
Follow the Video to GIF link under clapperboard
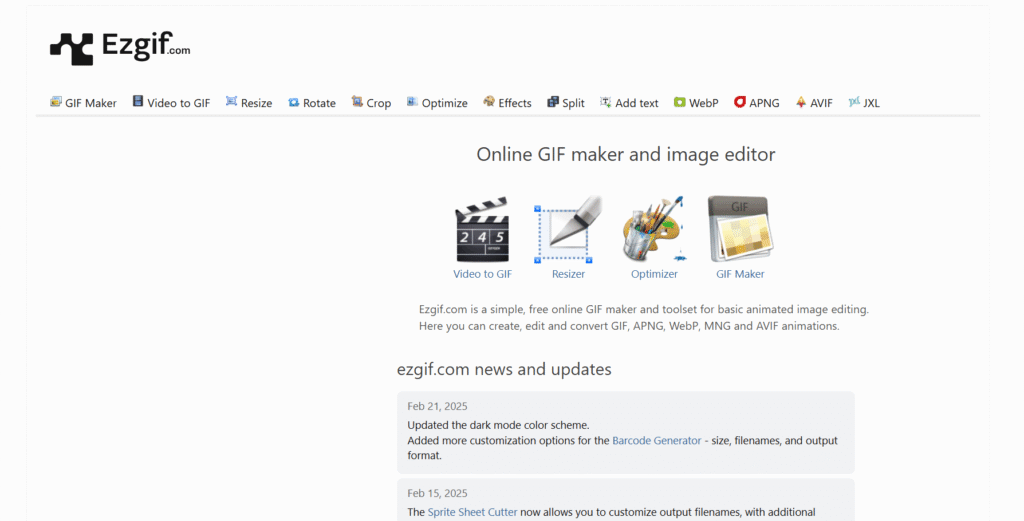tap(483, 274)
